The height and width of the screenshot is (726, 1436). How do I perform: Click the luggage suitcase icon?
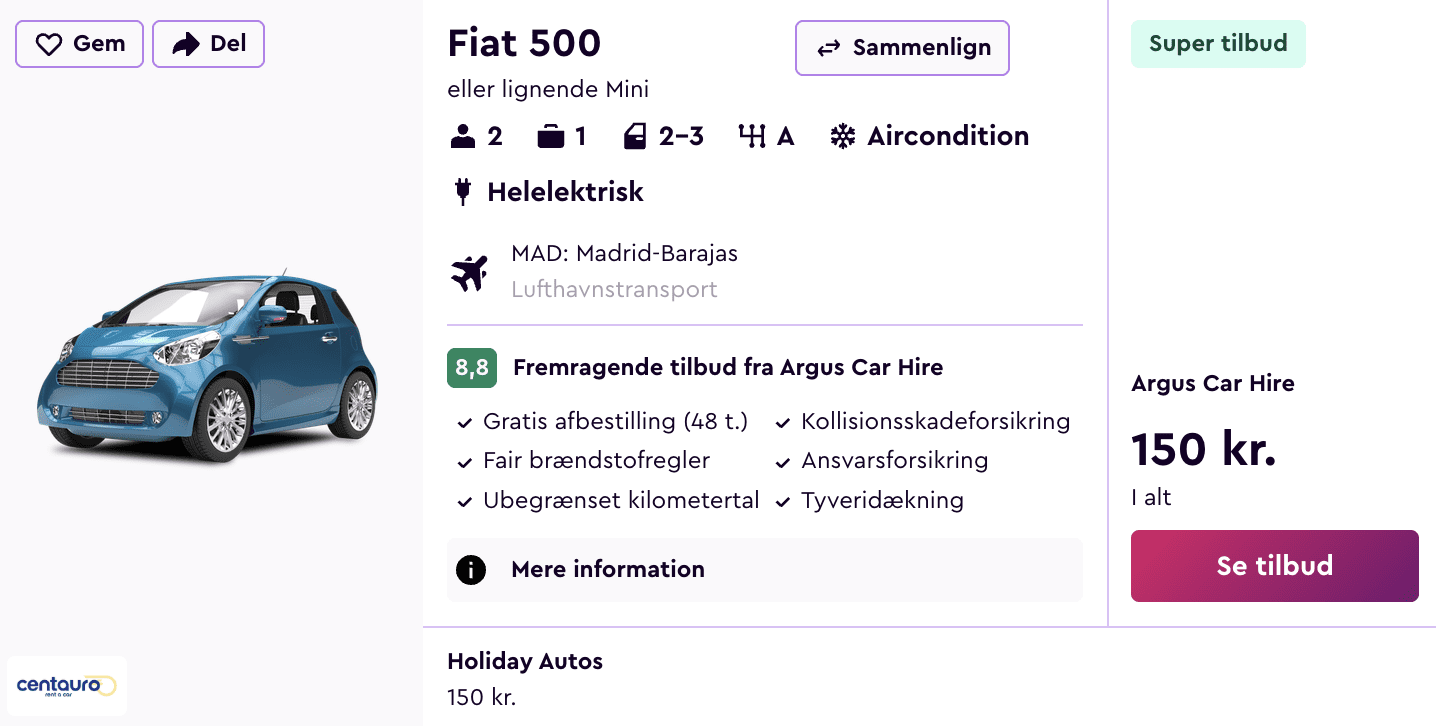tap(551, 136)
